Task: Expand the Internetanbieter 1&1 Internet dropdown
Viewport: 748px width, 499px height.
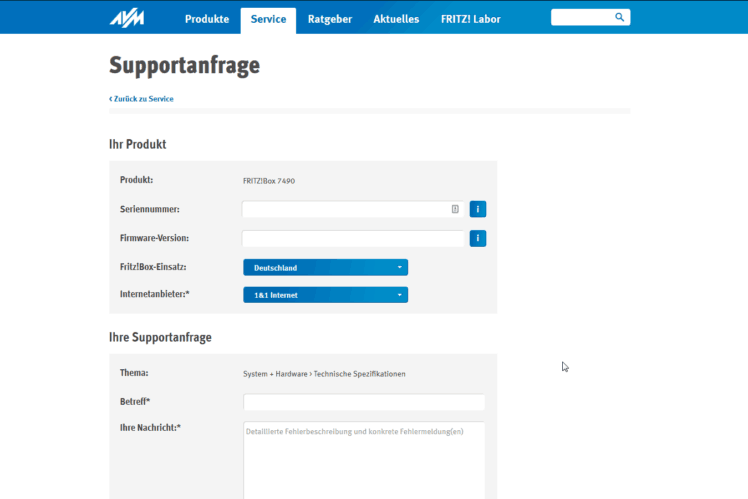Action: pos(325,295)
